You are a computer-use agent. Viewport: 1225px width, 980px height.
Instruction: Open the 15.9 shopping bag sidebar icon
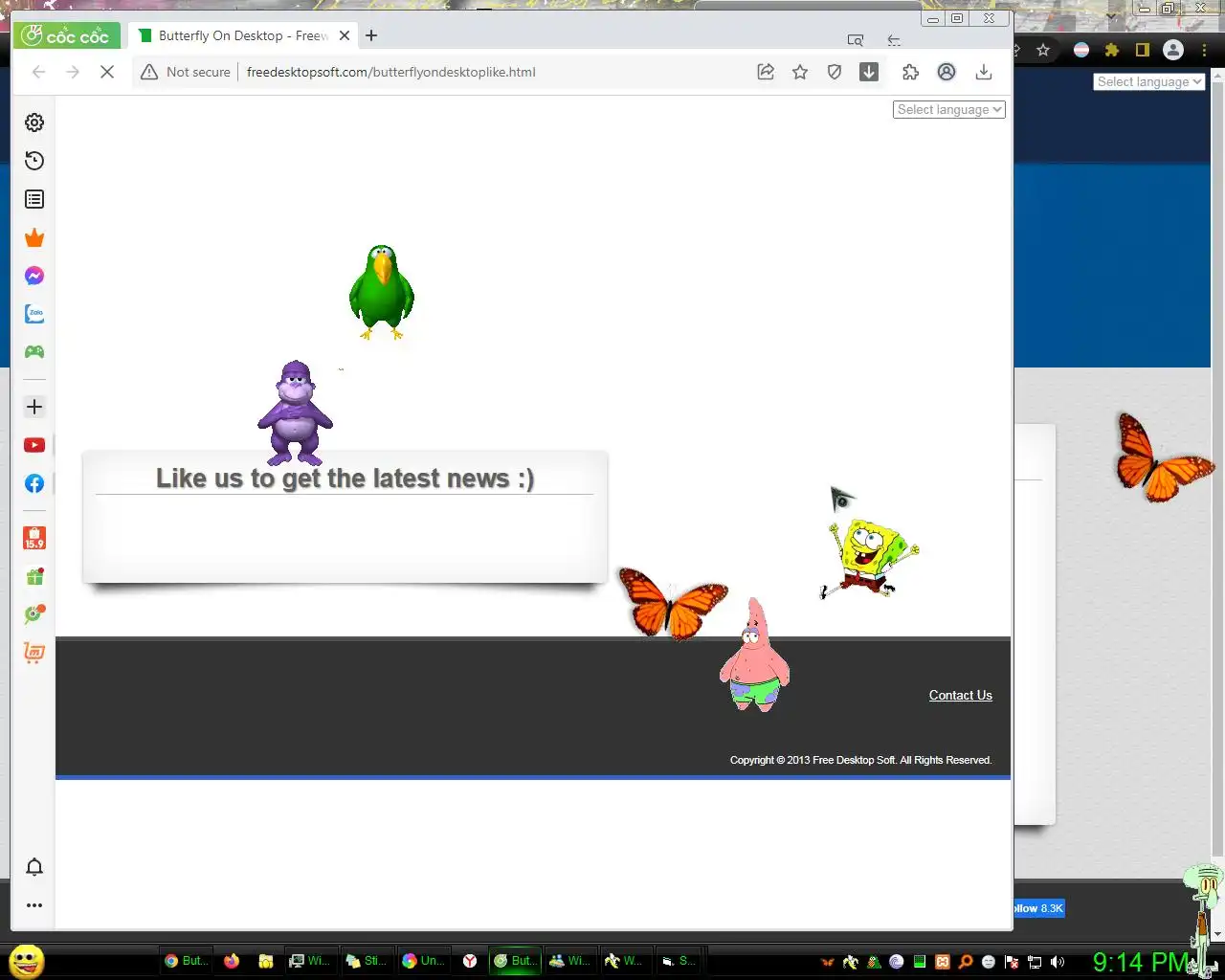click(x=34, y=538)
